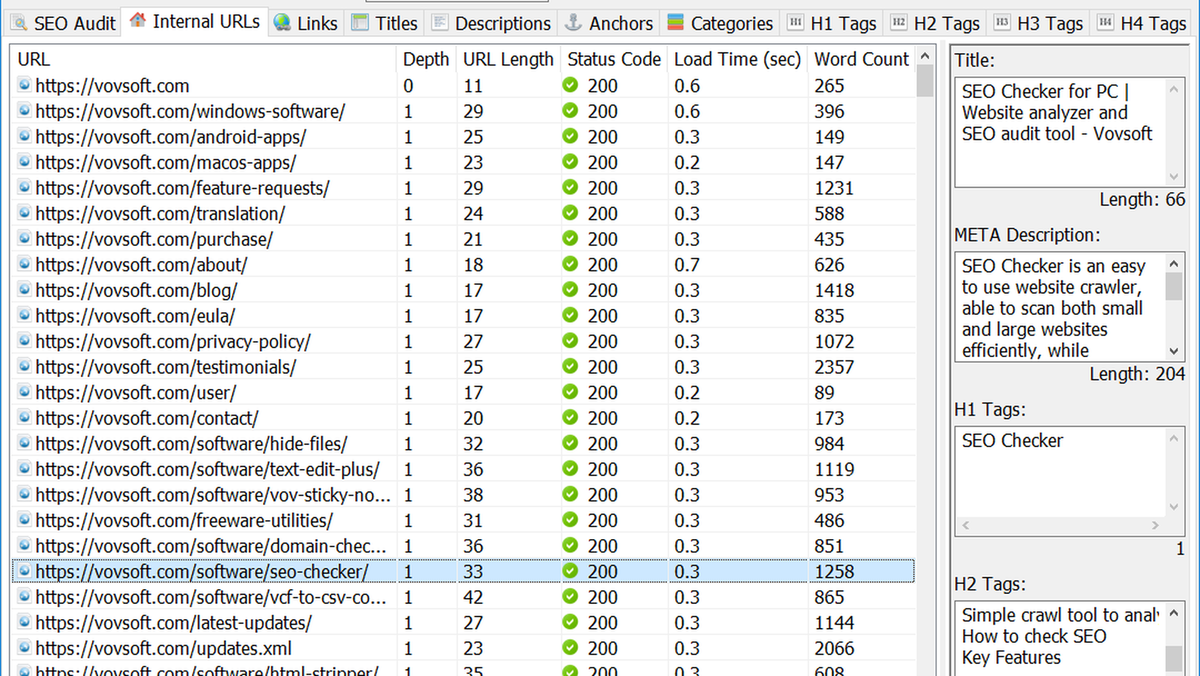
Task: Sort by the URL column header
Action: coord(205,59)
